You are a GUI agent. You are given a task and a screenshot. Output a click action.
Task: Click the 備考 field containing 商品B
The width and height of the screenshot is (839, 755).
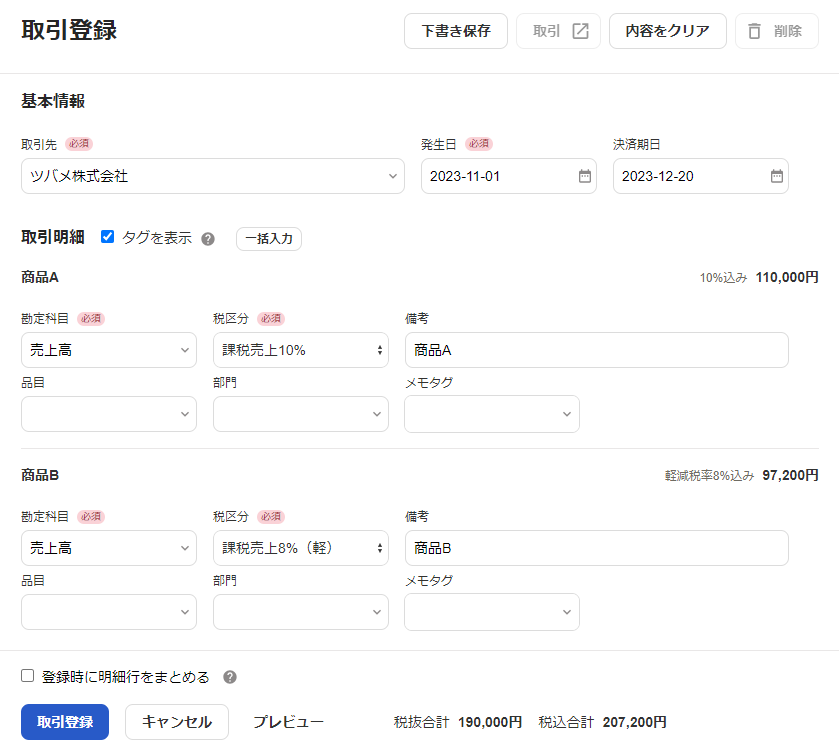click(597, 548)
